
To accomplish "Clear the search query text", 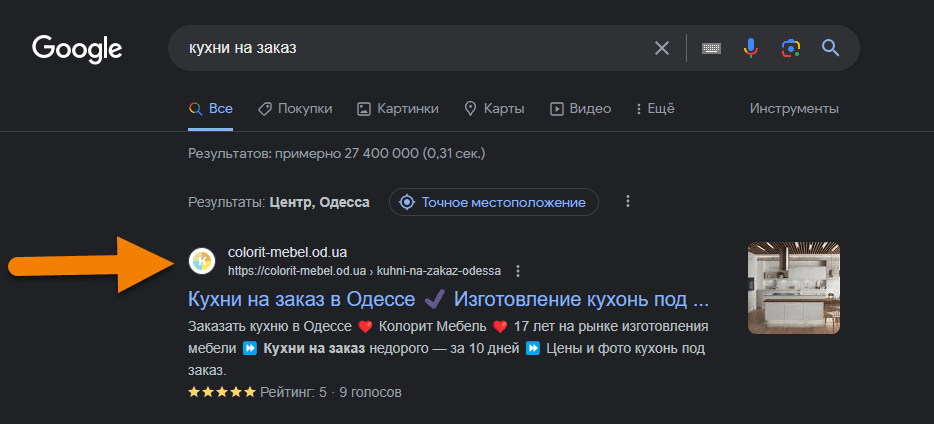I will 662,48.
